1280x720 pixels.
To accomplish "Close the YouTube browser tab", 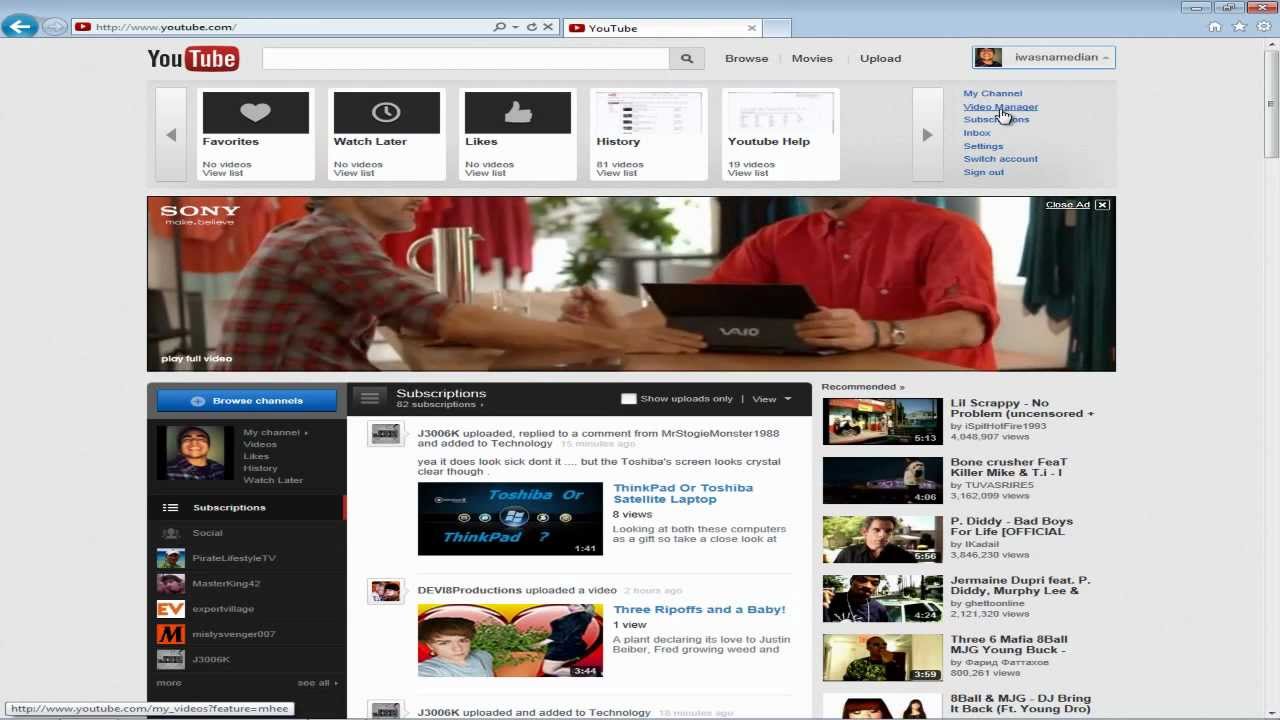I will coord(751,28).
